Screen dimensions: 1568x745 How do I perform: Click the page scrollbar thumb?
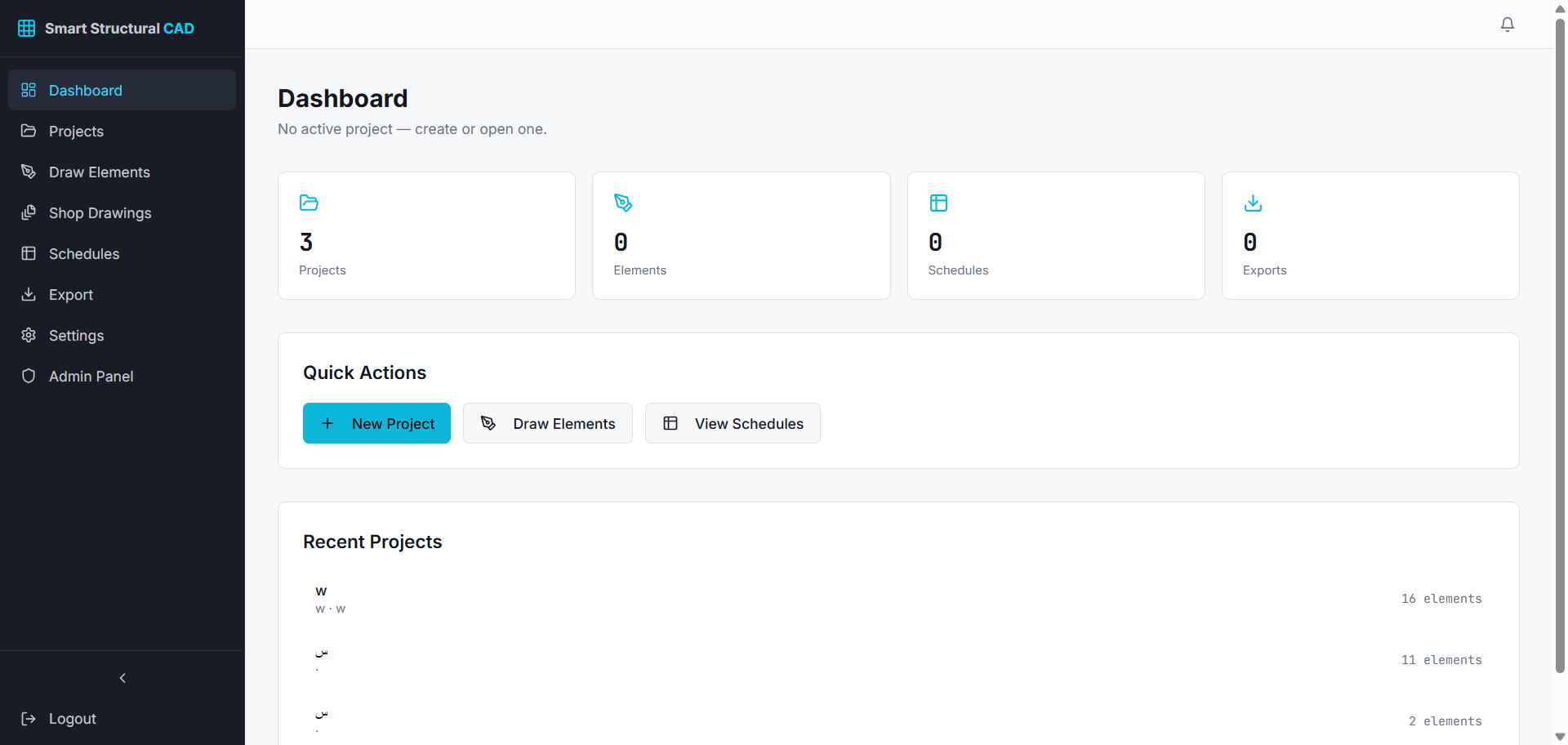1560,346
